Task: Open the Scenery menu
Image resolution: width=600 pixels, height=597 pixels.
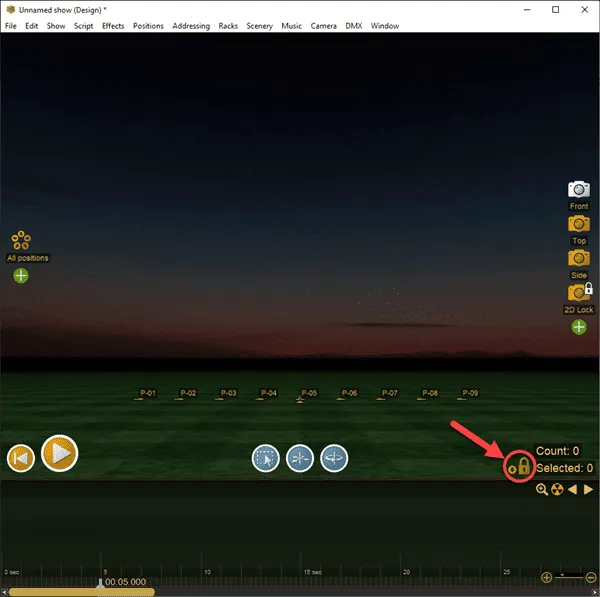Action: tap(259, 25)
